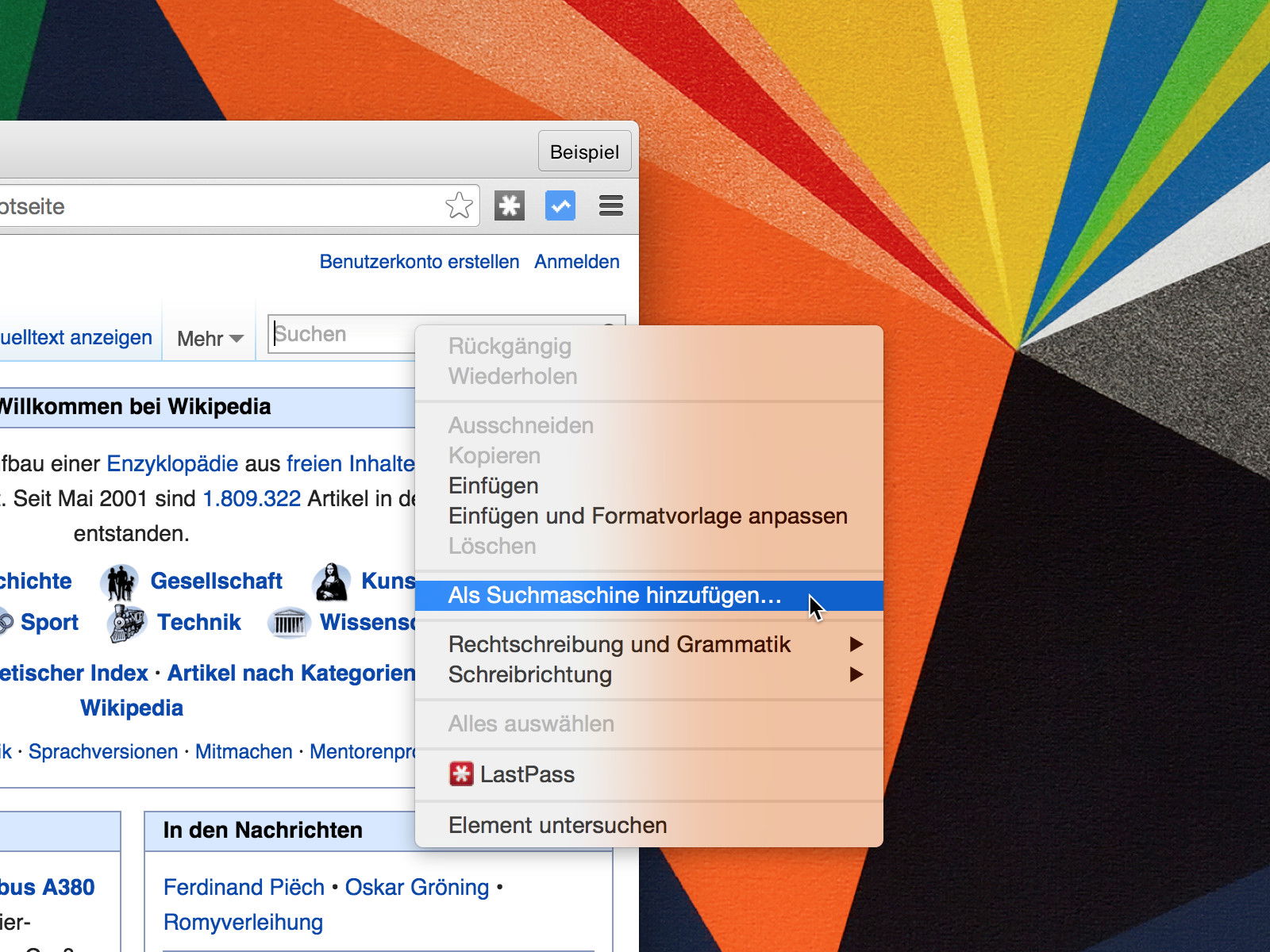
Task: Choose Einfügen from context menu
Action: tap(649, 486)
